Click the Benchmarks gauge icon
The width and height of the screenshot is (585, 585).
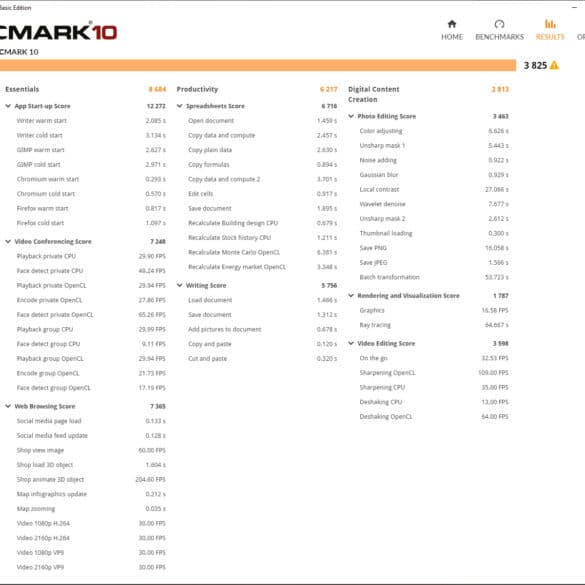[499, 24]
